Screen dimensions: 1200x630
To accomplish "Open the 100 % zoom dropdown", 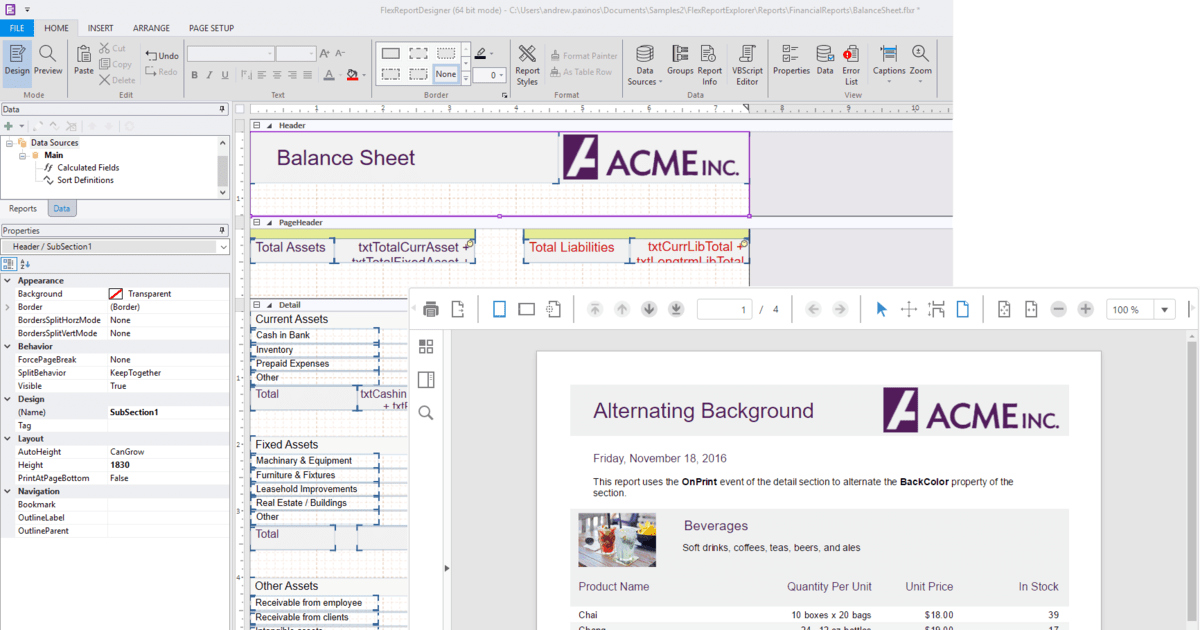I will point(1165,310).
